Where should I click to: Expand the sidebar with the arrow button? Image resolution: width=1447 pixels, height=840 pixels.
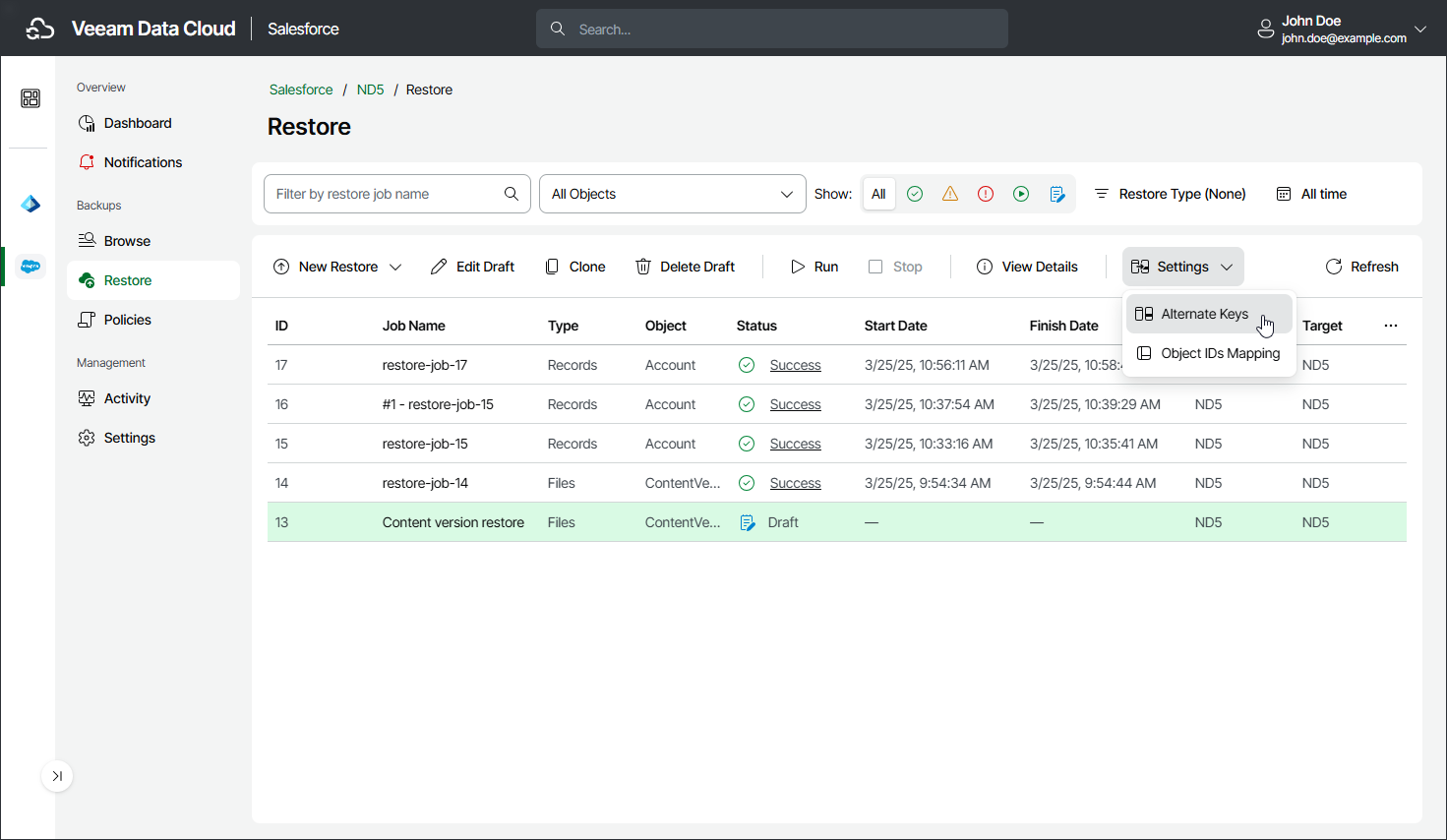pyautogui.click(x=57, y=776)
